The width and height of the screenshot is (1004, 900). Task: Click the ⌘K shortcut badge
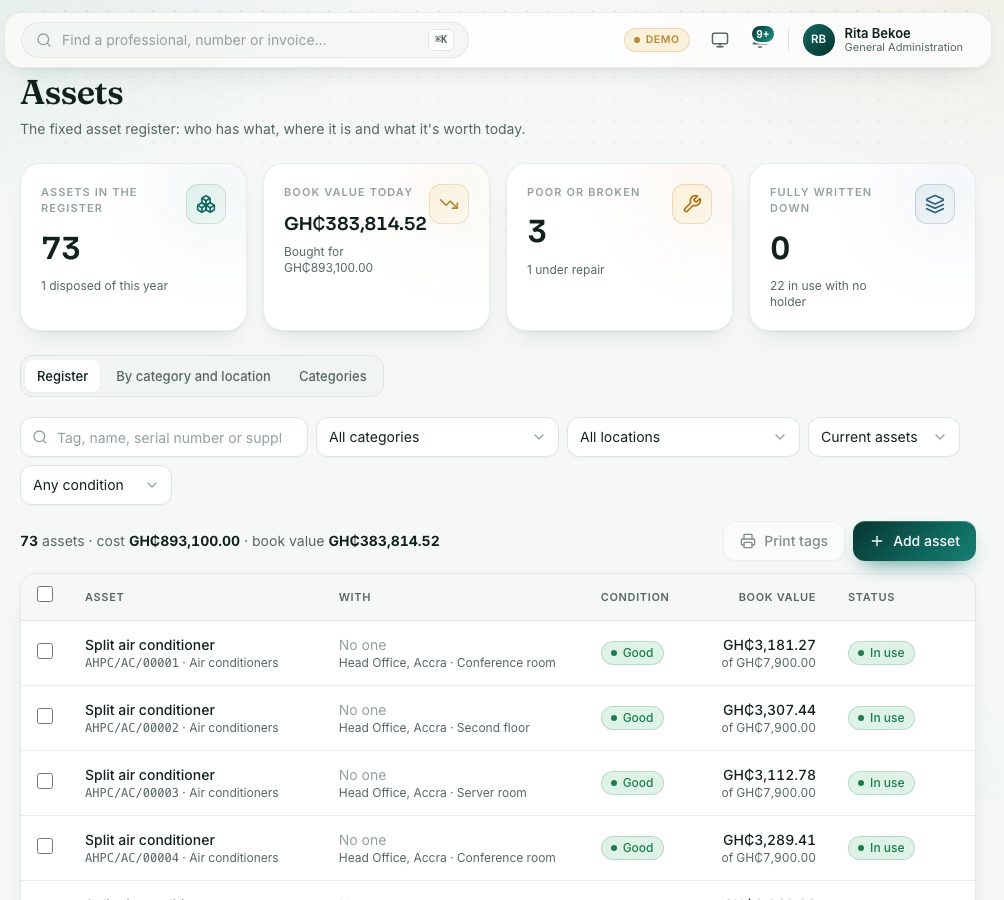441,40
